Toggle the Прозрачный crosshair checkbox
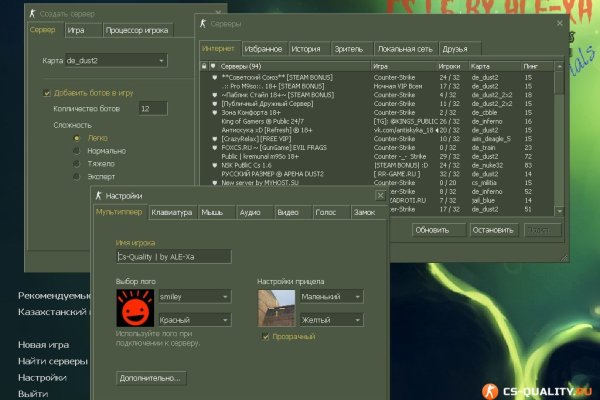The image size is (600, 400). (264, 338)
